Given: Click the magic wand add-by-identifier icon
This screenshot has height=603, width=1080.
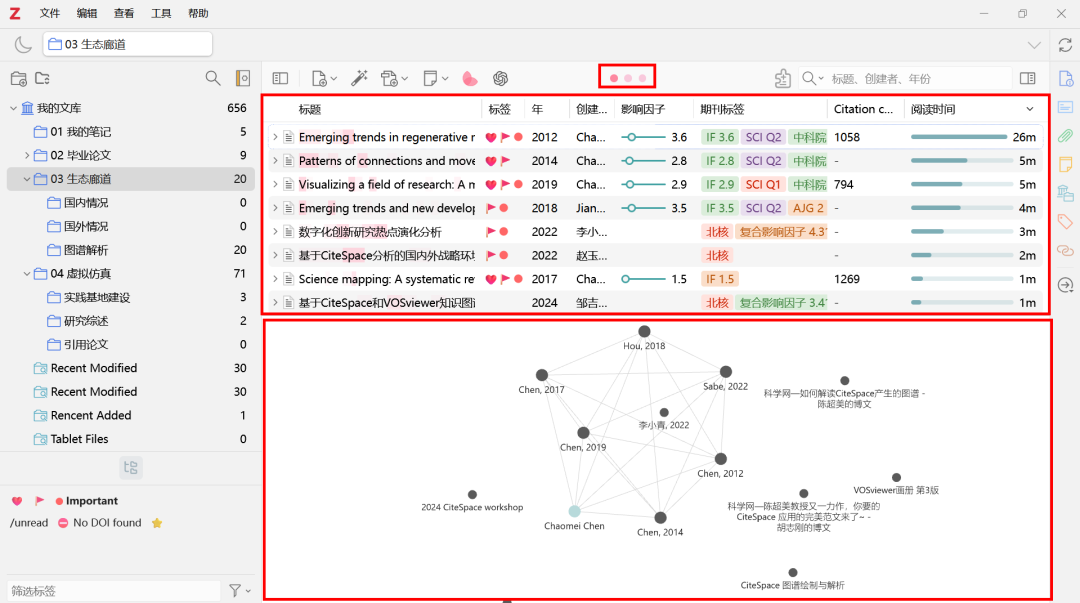Looking at the screenshot, I should pyautogui.click(x=360, y=78).
